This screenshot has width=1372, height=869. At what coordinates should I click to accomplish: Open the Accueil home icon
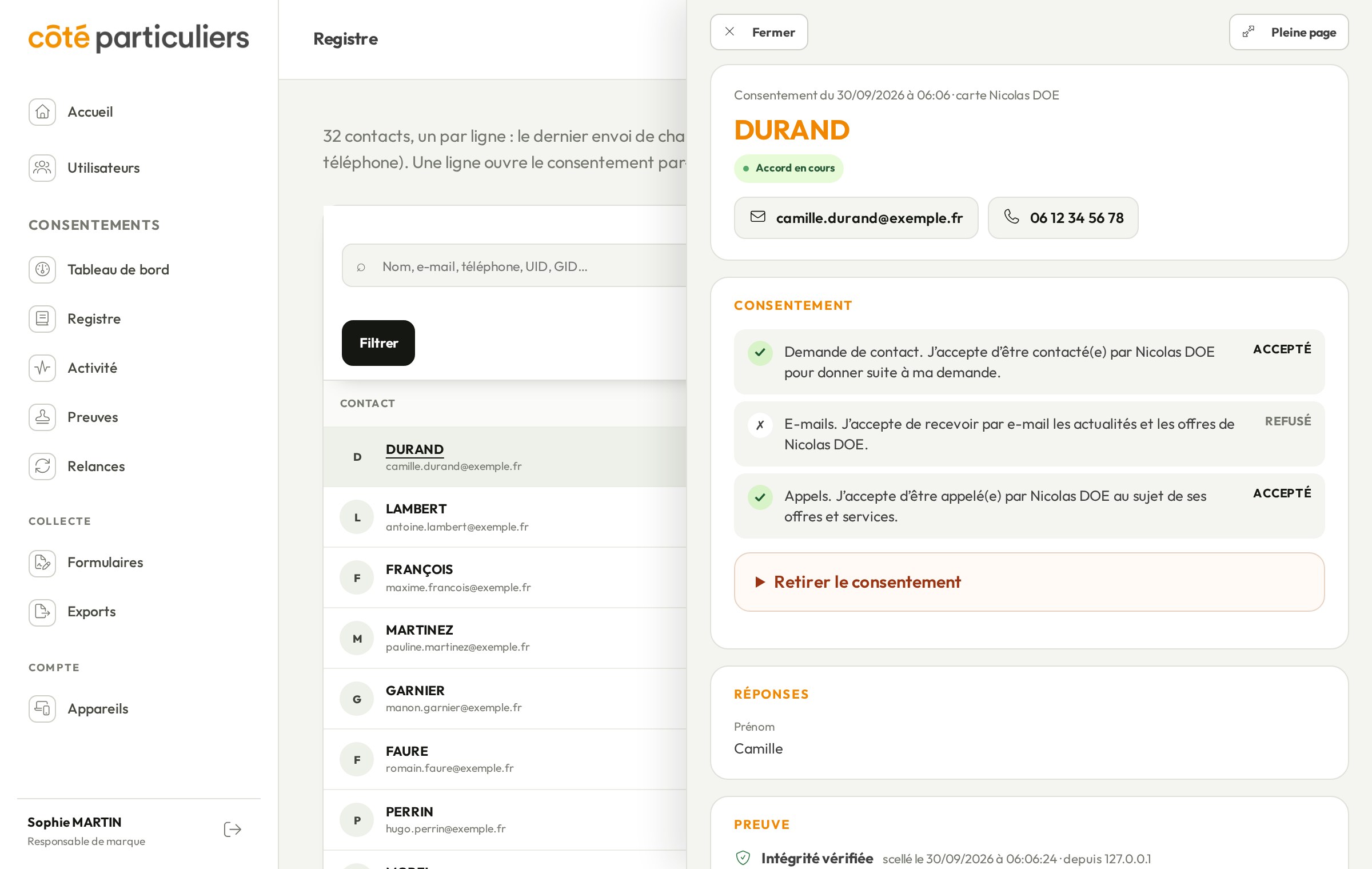click(x=42, y=111)
